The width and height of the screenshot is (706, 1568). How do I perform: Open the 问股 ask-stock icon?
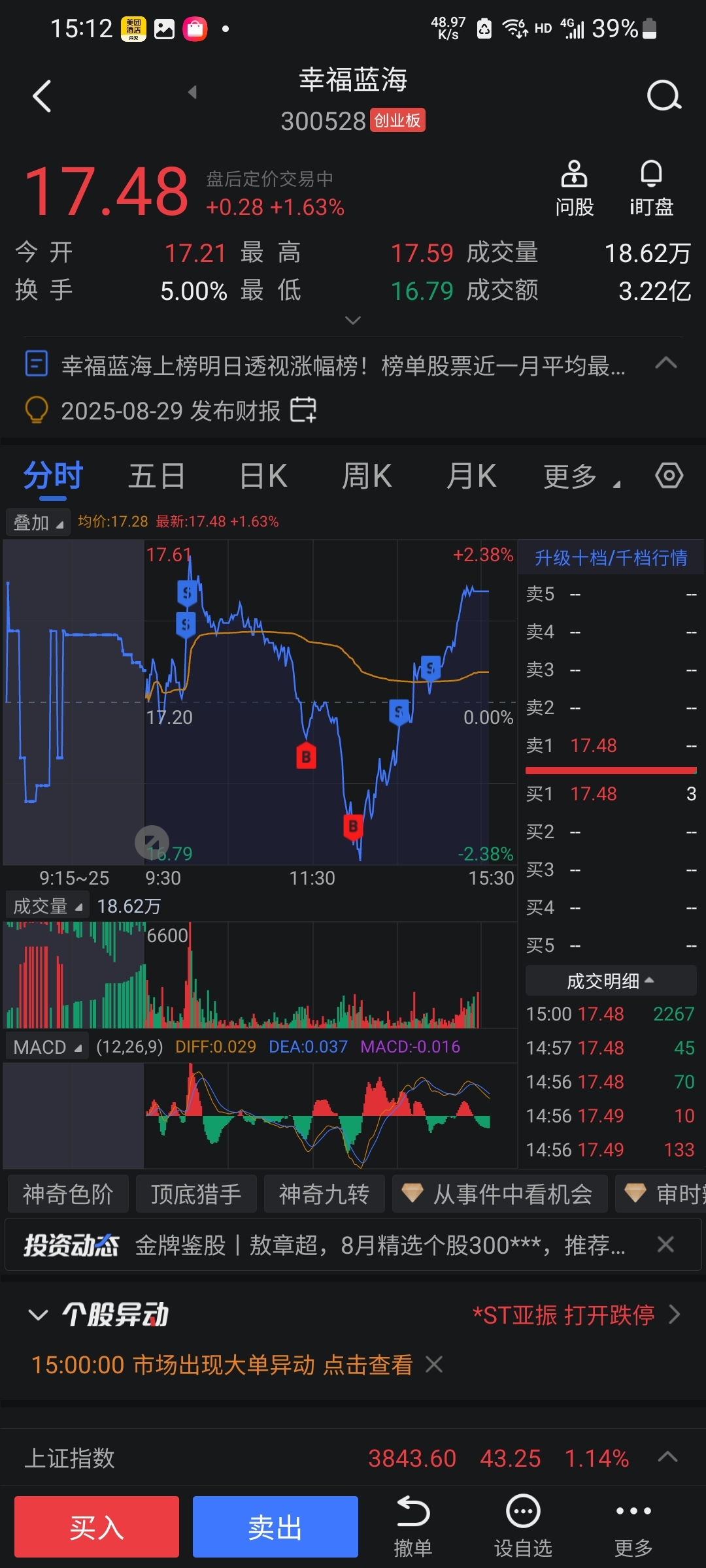(574, 188)
